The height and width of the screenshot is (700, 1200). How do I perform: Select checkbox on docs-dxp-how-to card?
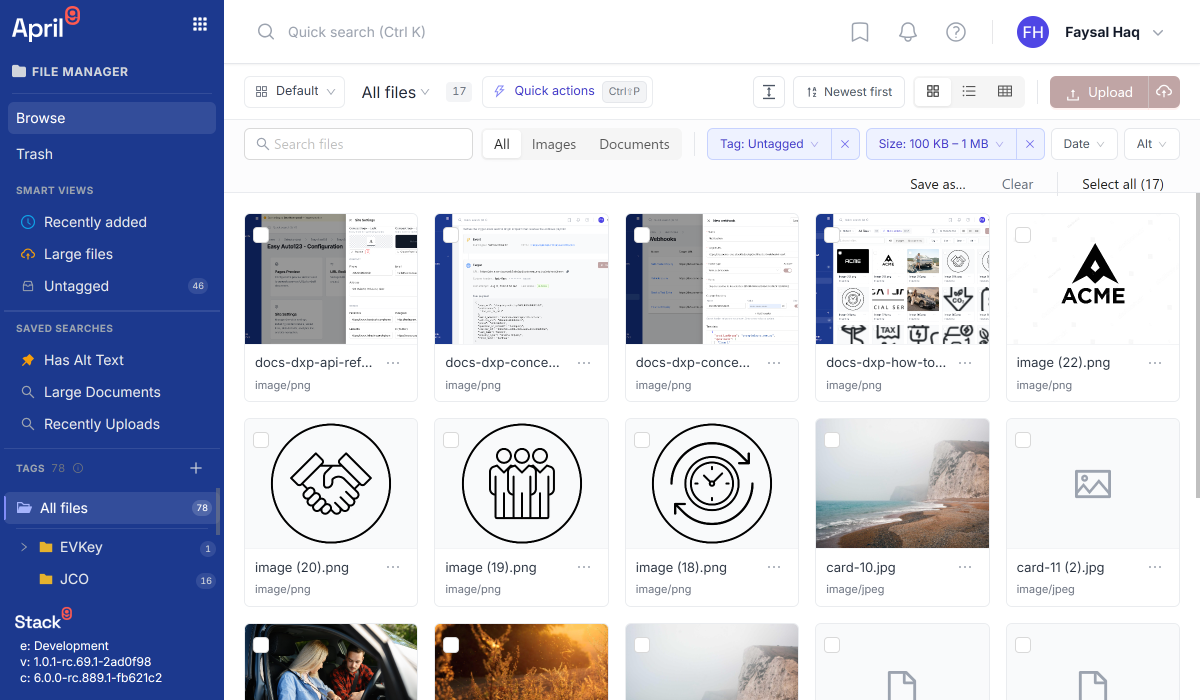tap(832, 235)
